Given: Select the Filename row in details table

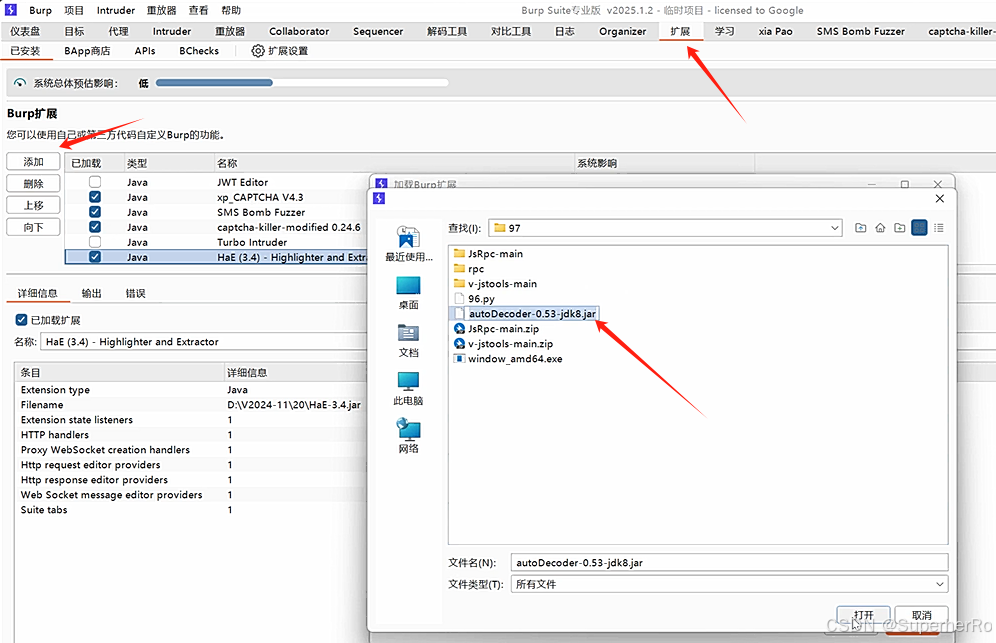Looking at the screenshot, I should 191,405.
